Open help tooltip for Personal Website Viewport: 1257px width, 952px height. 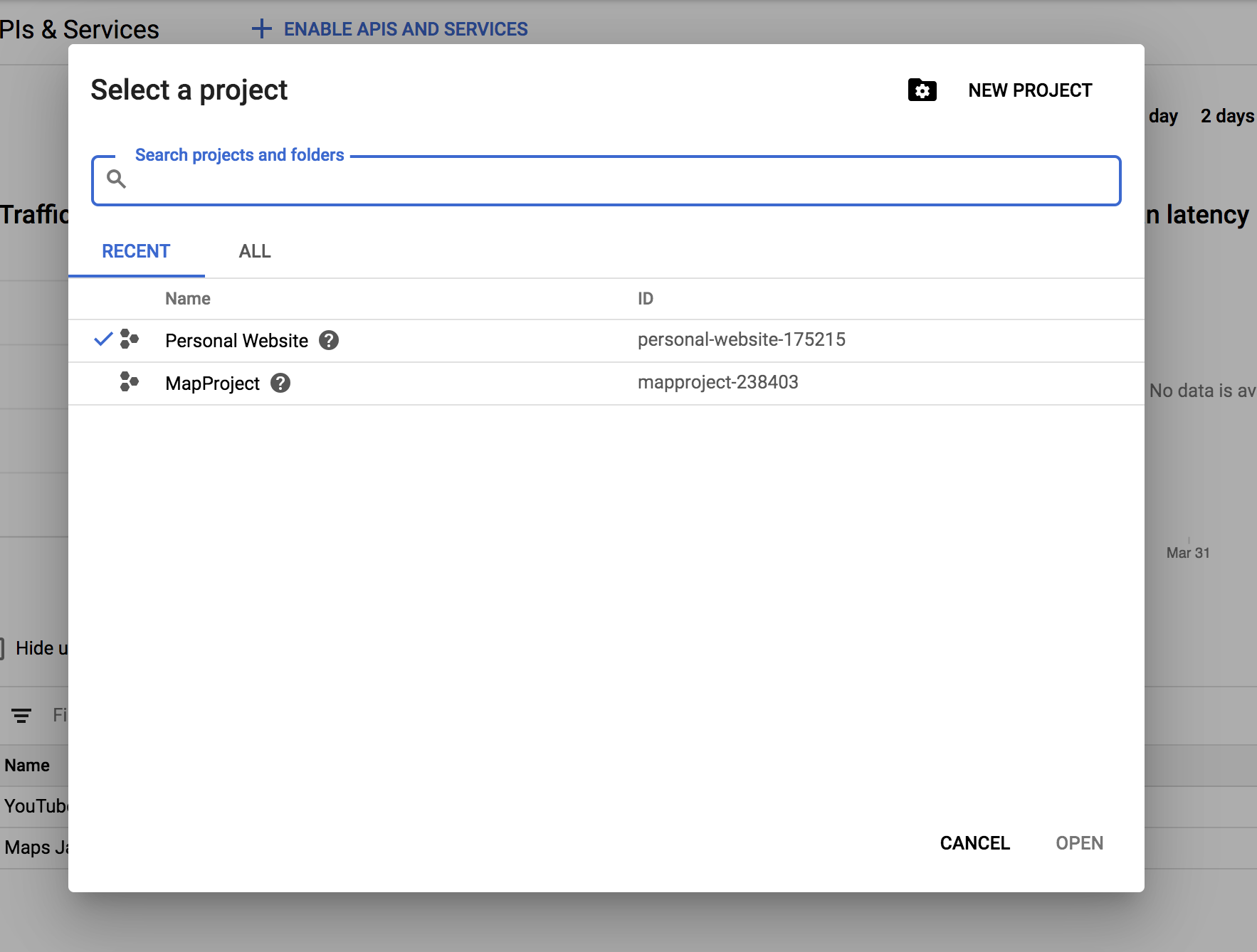[328, 341]
